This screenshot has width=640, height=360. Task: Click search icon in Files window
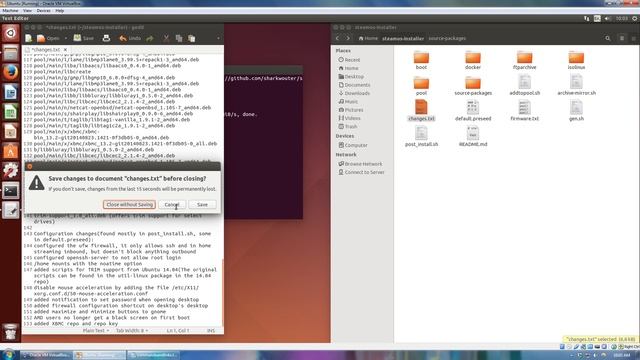click(608, 38)
